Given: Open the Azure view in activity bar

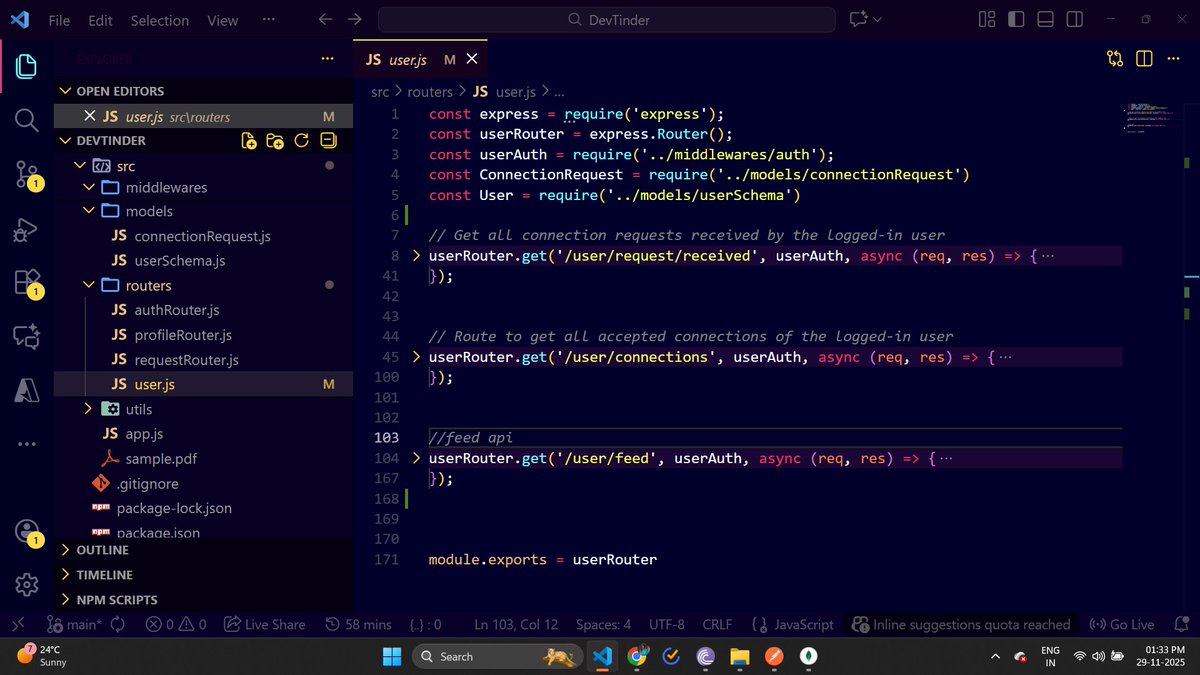Looking at the screenshot, I should click(x=26, y=391).
